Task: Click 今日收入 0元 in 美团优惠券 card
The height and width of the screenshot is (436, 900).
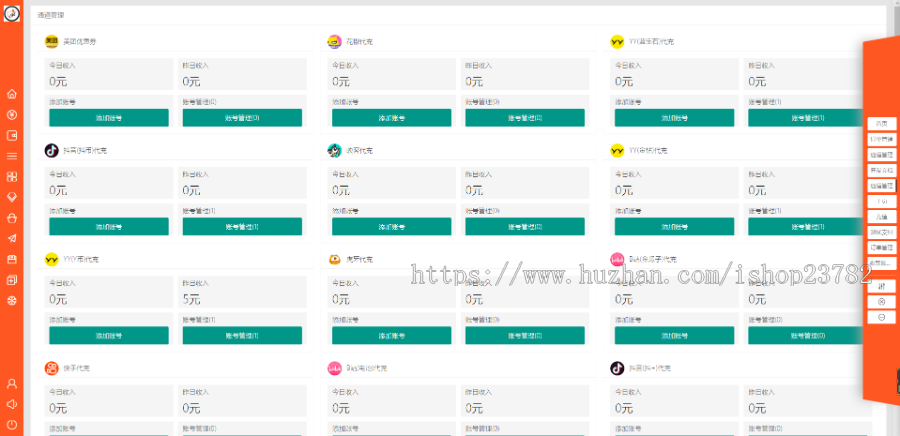Action: coord(109,74)
